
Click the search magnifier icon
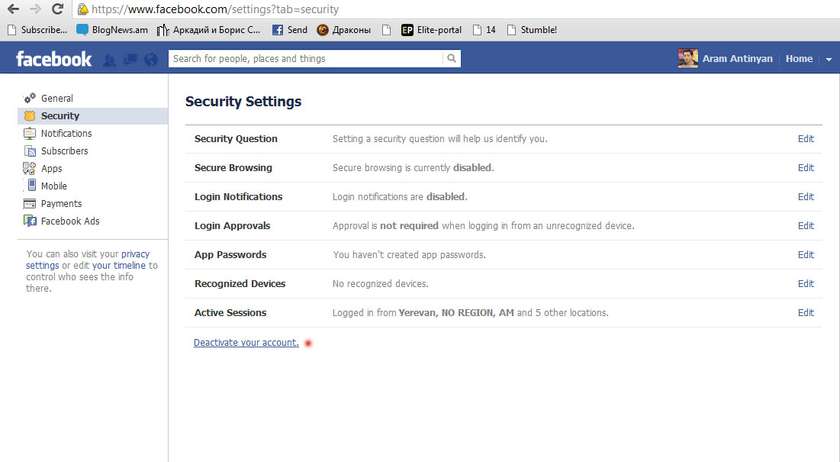(452, 59)
